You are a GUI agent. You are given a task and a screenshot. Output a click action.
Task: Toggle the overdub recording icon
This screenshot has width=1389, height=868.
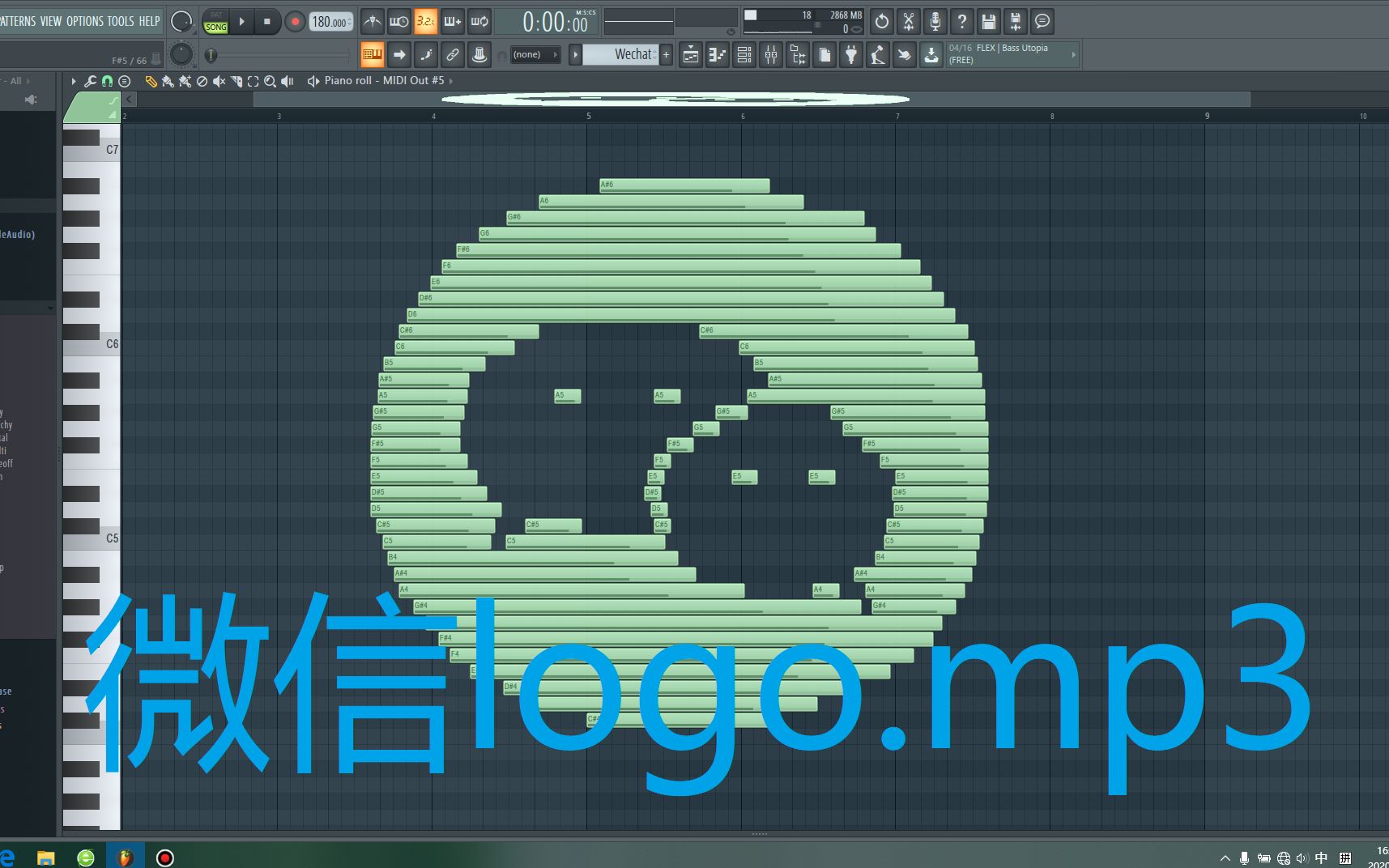pos(452,22)
